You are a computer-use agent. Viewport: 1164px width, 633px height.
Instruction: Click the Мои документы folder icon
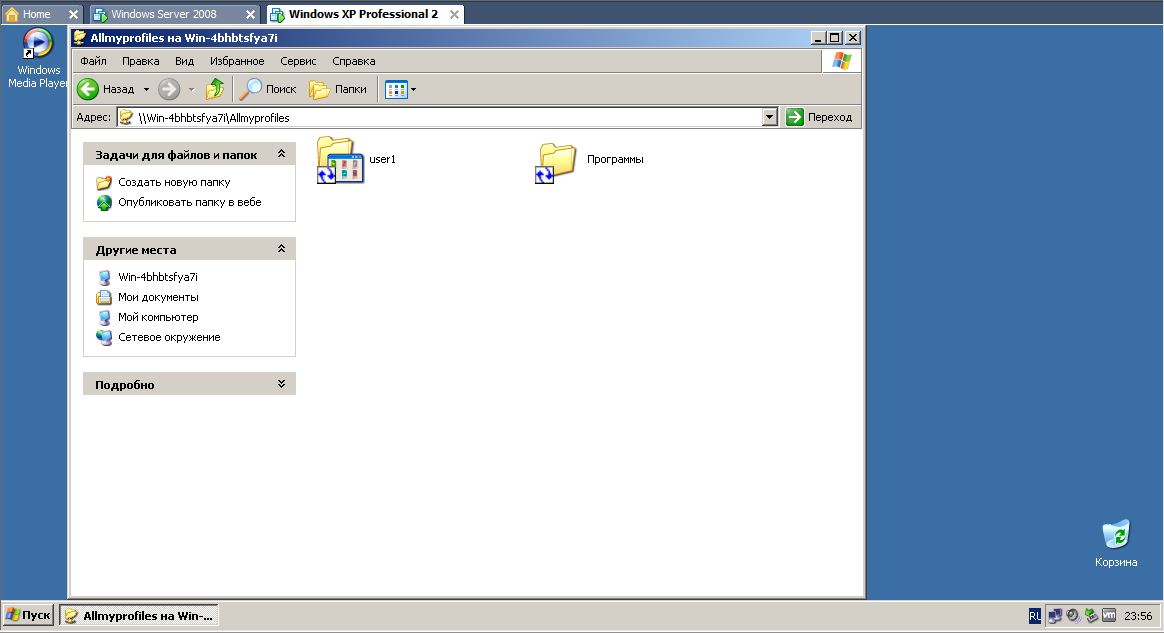coord(104,298)
